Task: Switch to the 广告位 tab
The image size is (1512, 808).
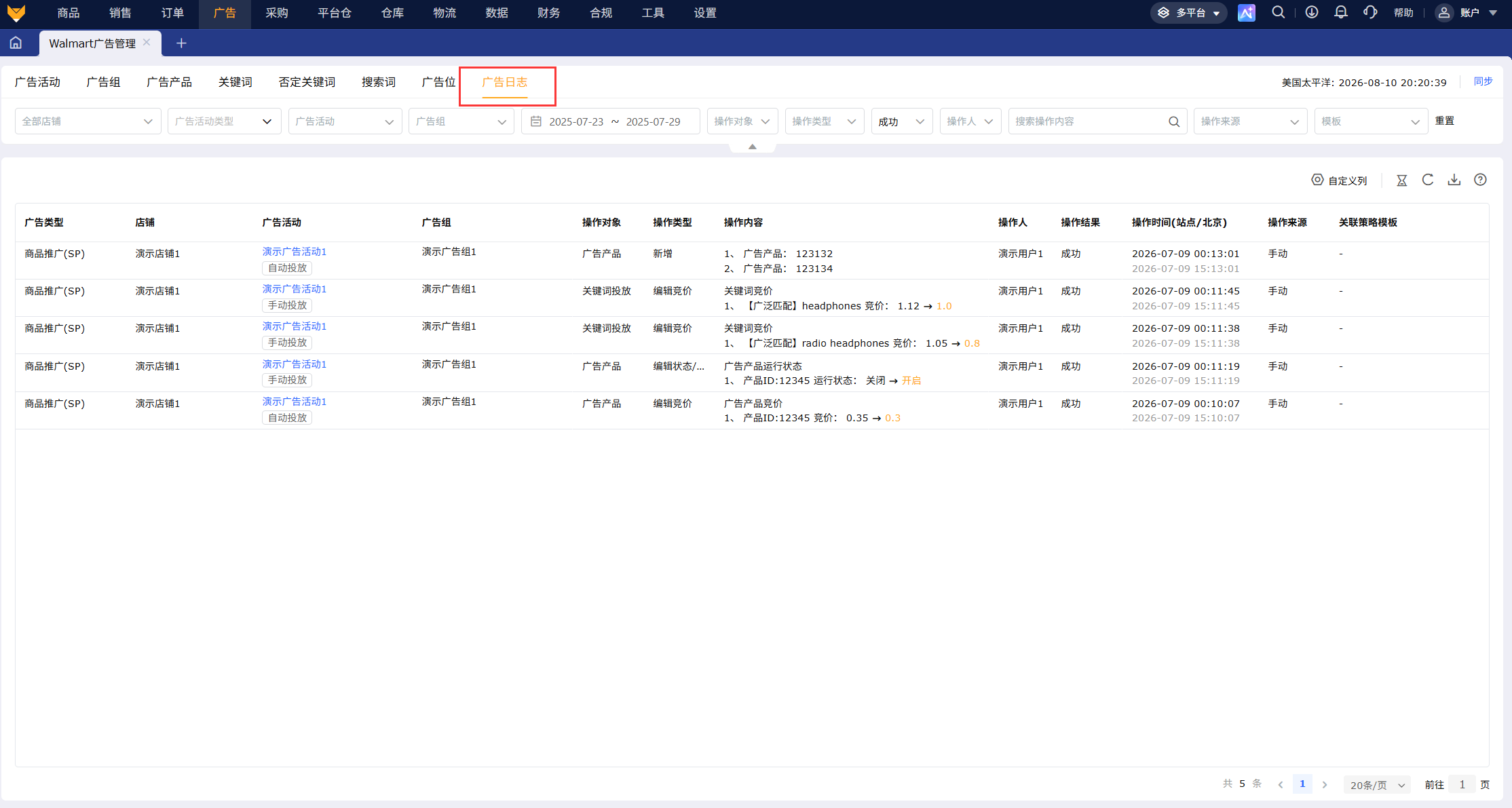Action: click(x=439, y=82)
